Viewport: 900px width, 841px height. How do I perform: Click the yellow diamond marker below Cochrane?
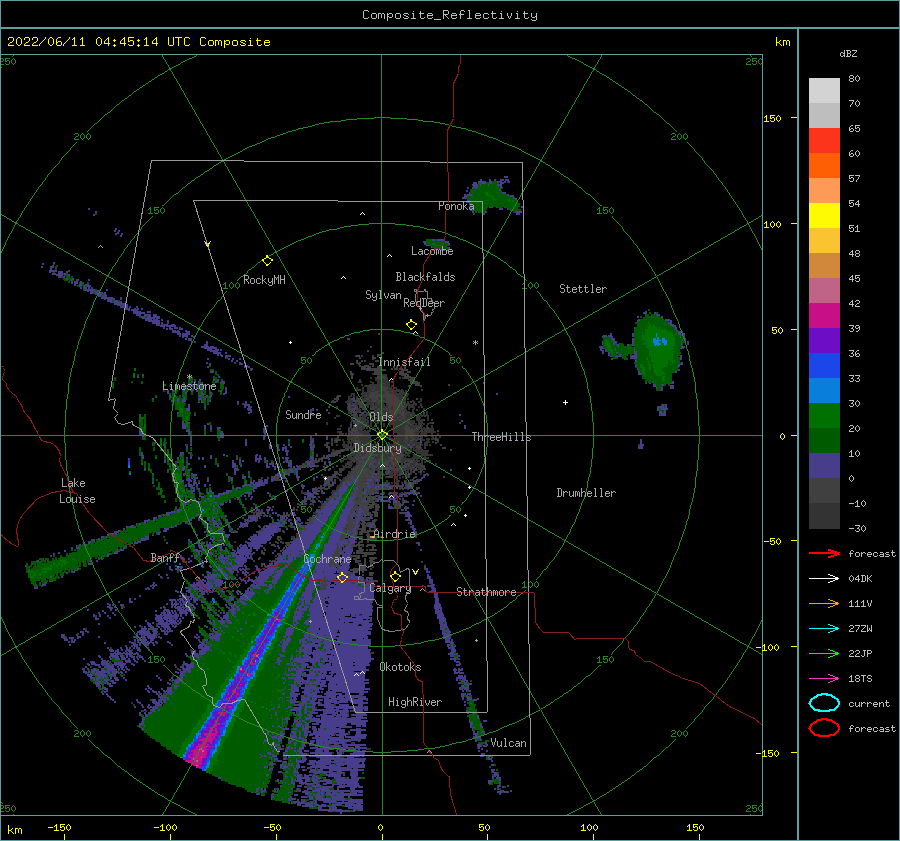pos(342,577)
